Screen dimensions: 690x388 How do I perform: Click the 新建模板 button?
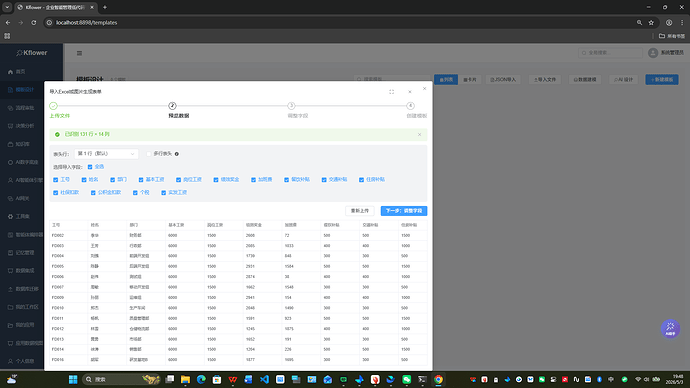coord(662,80)
